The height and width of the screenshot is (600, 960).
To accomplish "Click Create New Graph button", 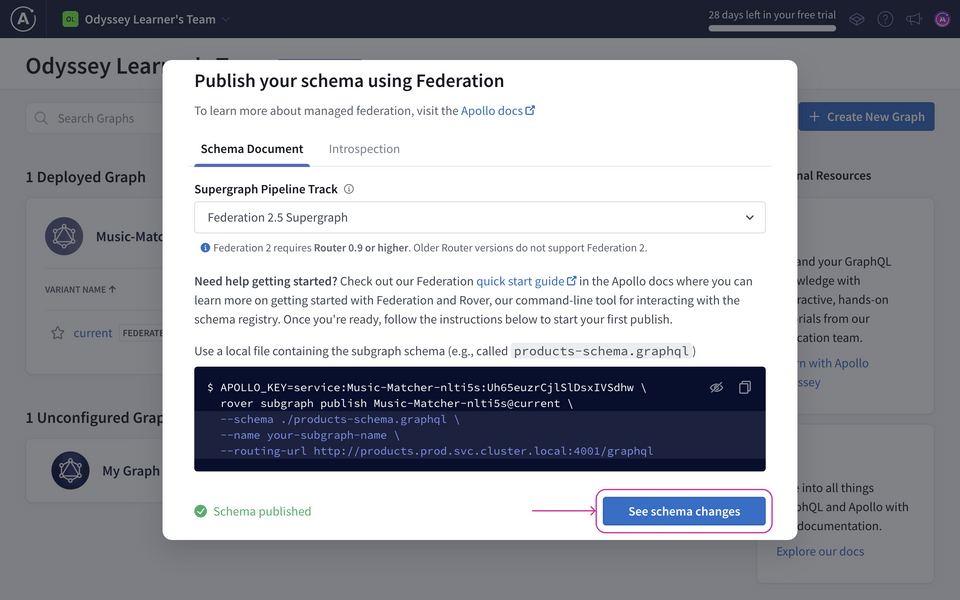I will click(866, 116).
